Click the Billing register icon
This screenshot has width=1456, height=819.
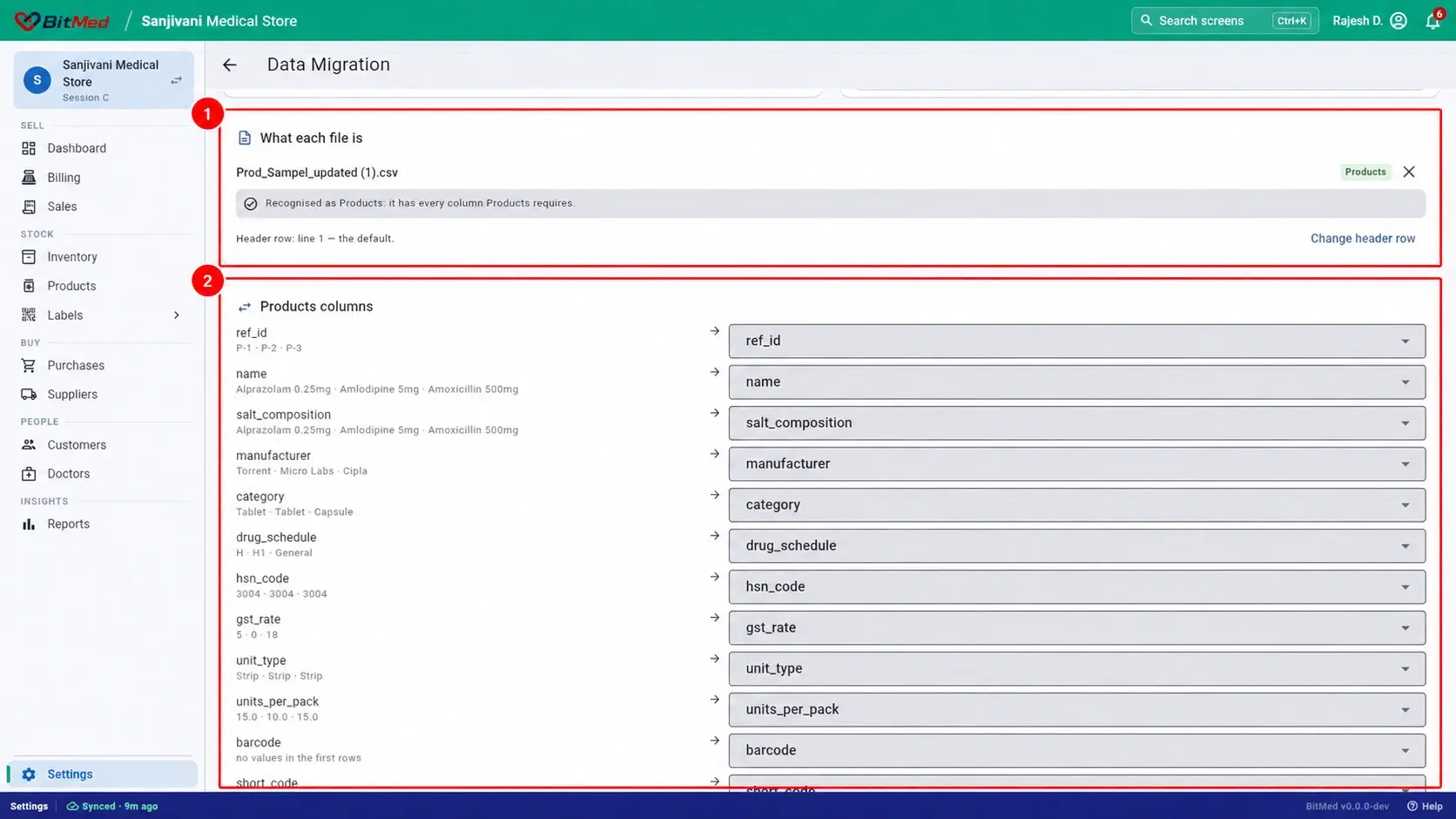pyautogui.click(x=29, y=177)
